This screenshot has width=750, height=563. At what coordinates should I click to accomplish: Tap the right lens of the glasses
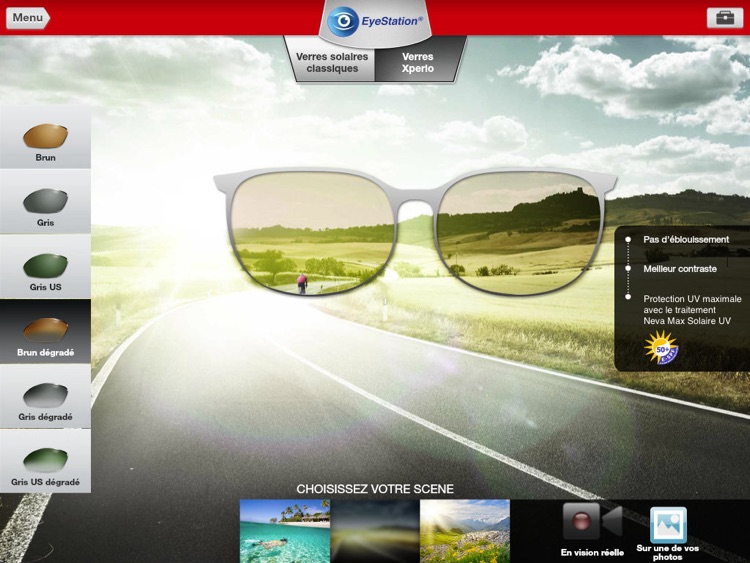(519, 232)
